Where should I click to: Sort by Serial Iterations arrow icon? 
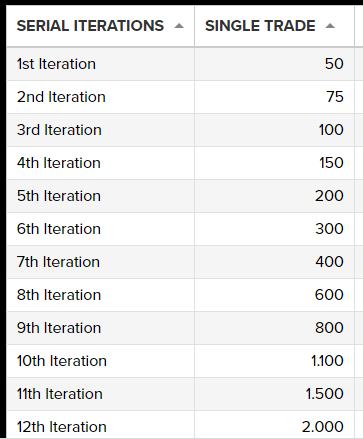tap(179, 26)
